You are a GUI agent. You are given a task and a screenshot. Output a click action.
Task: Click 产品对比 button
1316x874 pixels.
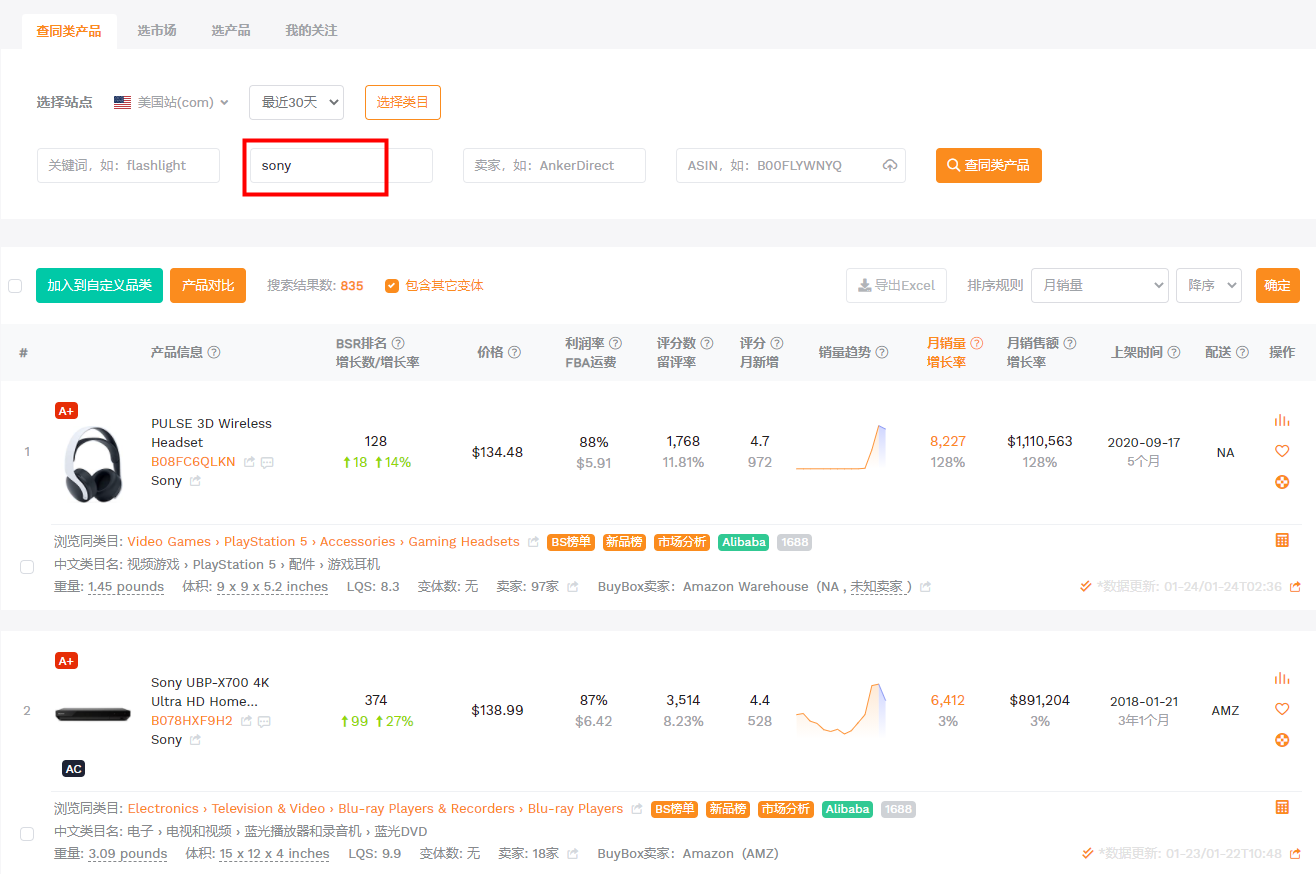click(x=208, y=285)
